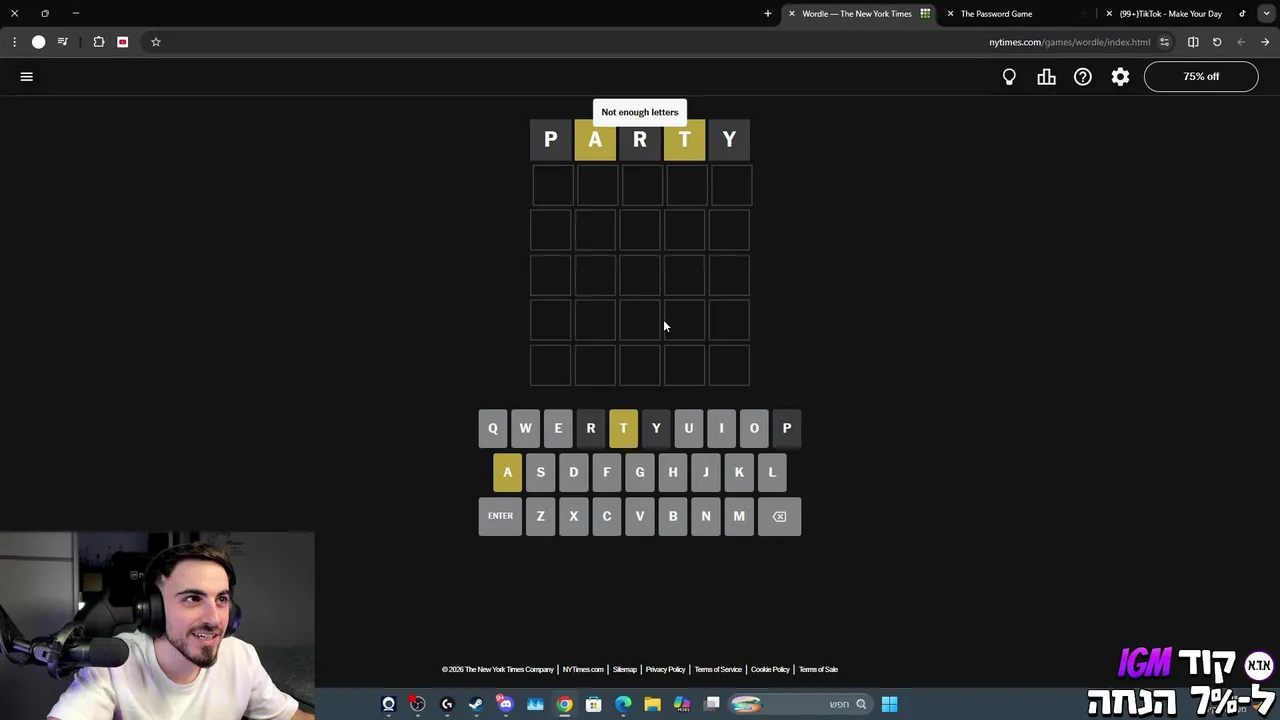Open the media controls playlist icon
1280x720 pixels.
[63, 42]
